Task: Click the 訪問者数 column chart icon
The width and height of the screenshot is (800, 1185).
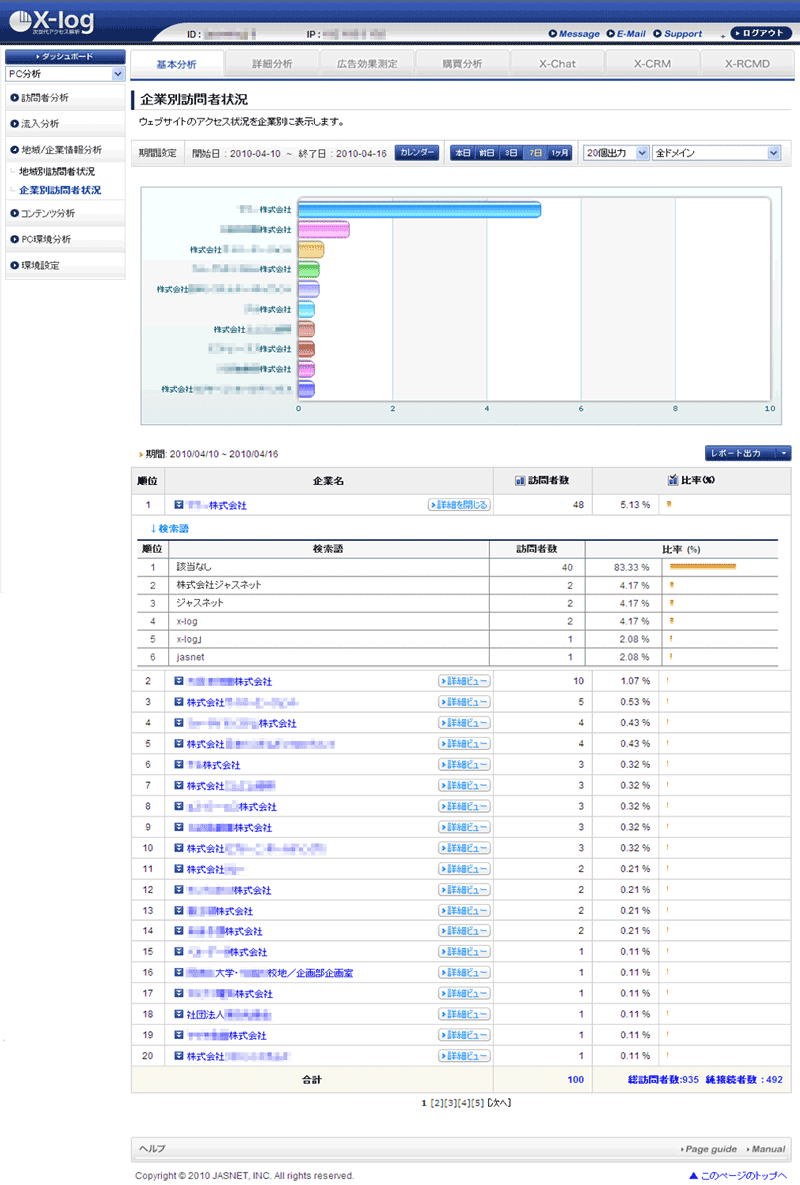Action: coord(519,481)
